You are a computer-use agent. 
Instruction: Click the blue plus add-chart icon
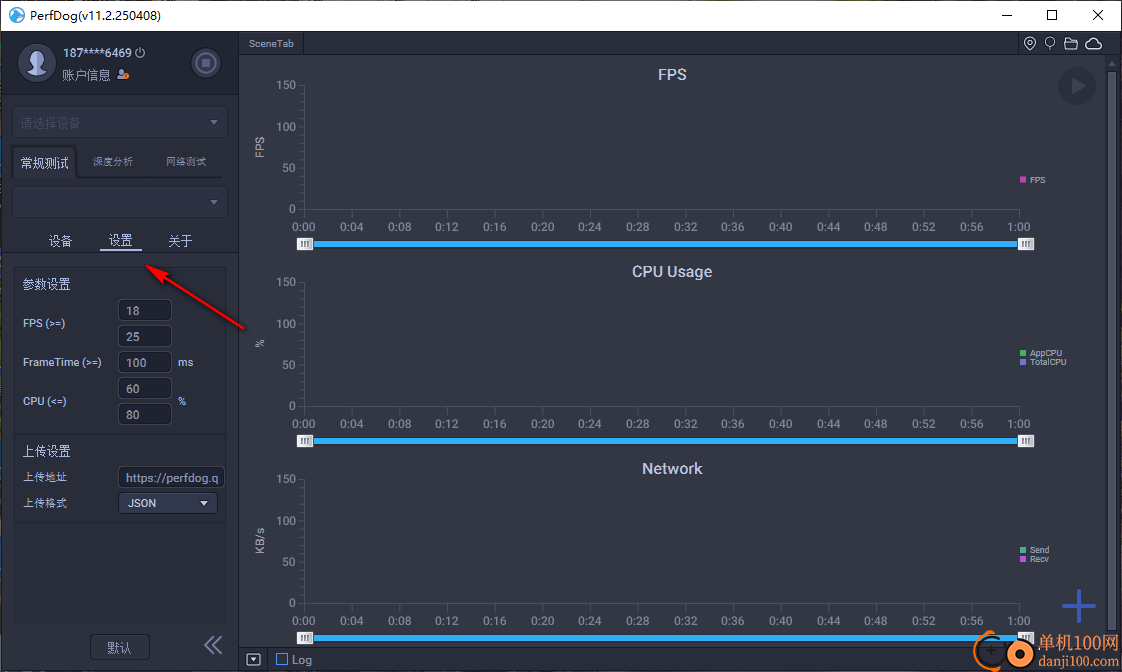click(1078, 605)
